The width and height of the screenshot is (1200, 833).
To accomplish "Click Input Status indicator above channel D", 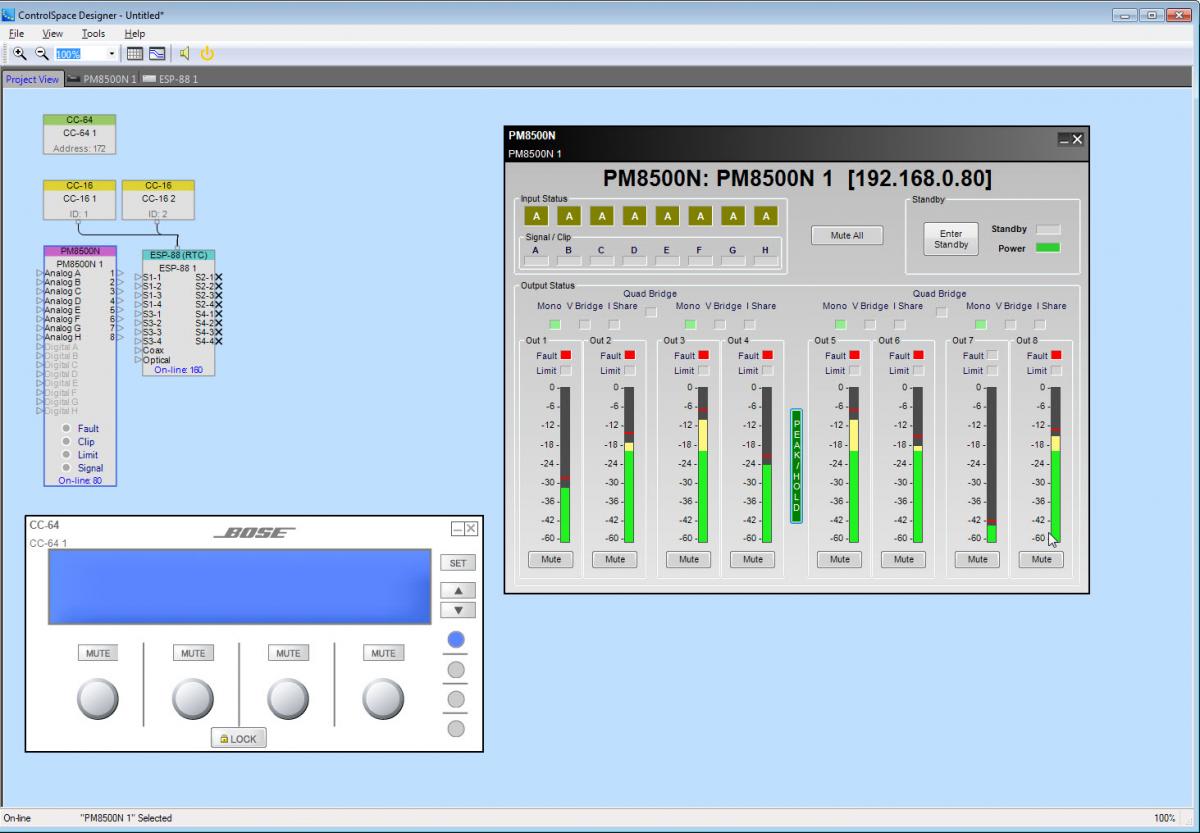I will [634, 216].
